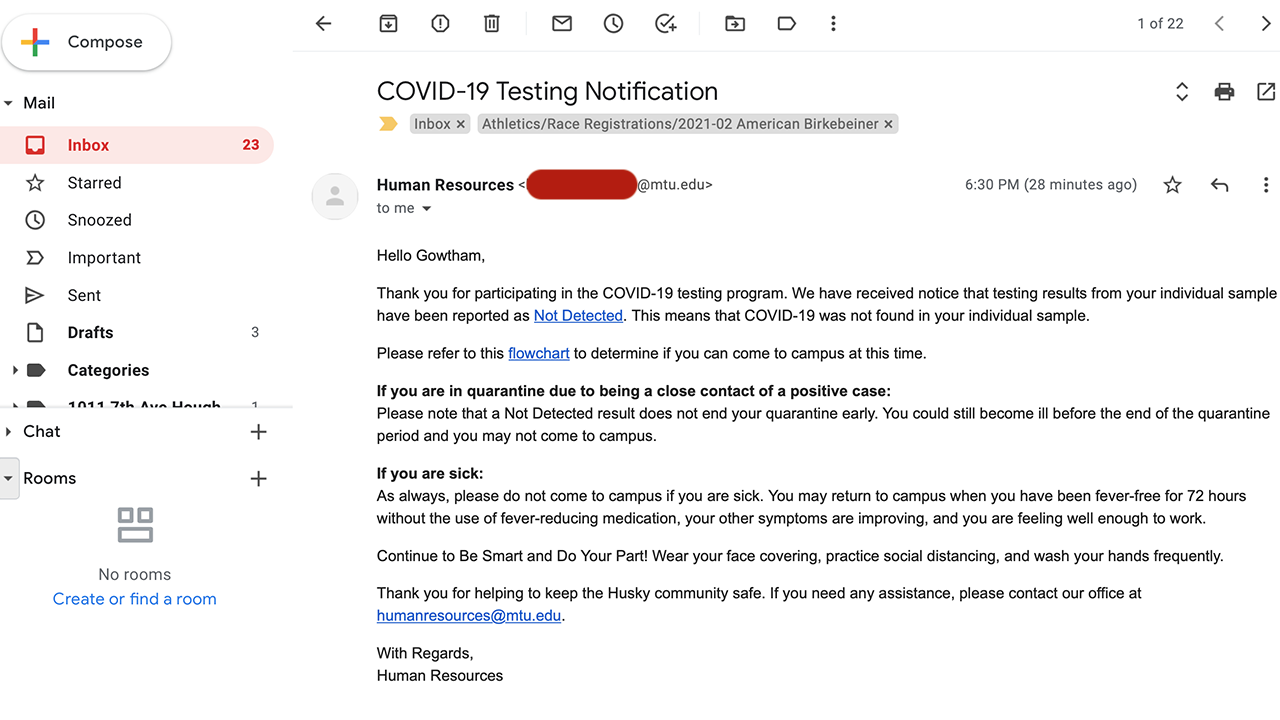Open the Starred folder
1280x720 pixels.
pyautogui.click(x=94, y=183)
